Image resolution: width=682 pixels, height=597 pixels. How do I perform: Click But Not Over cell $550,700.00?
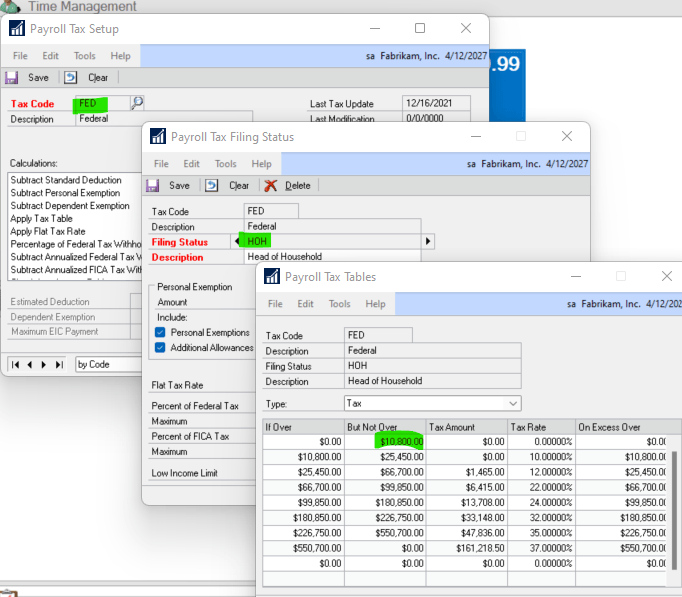coord(385,533)
